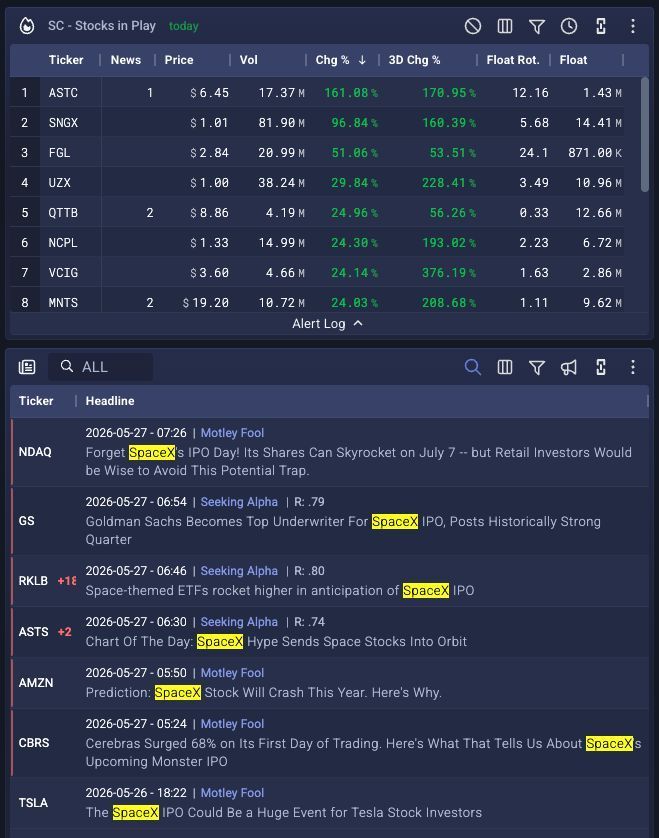Select the VCIG ticker row
The width and height of the screenshot is (659, 838).
63,273
